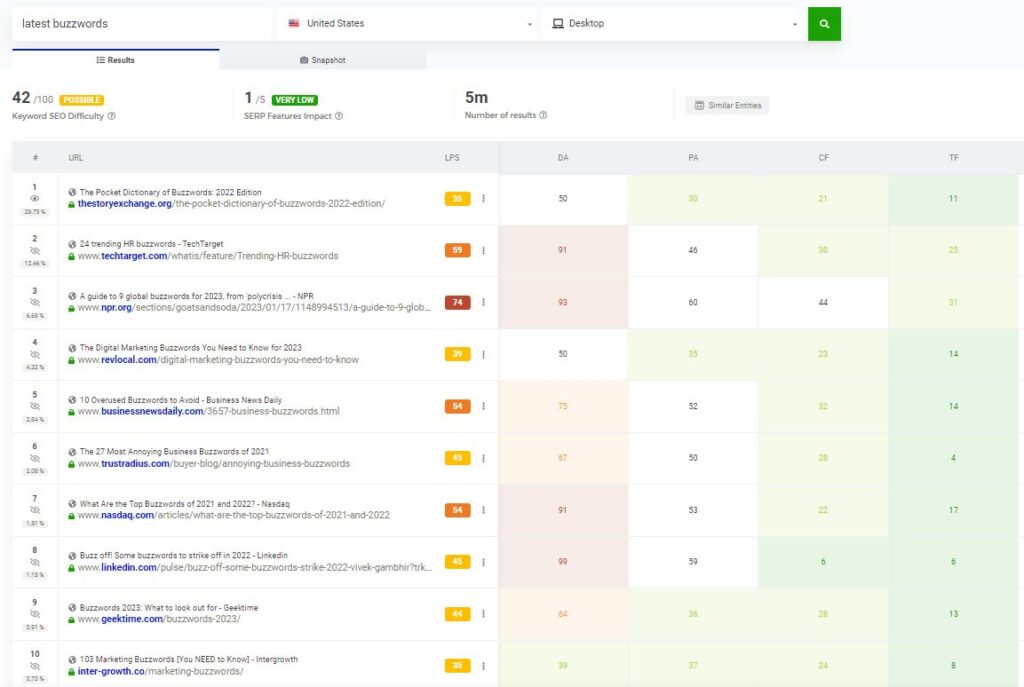The image size is (1024, 687).
Task: Click the green search magnifier icon
Action: tap(824, 22)
